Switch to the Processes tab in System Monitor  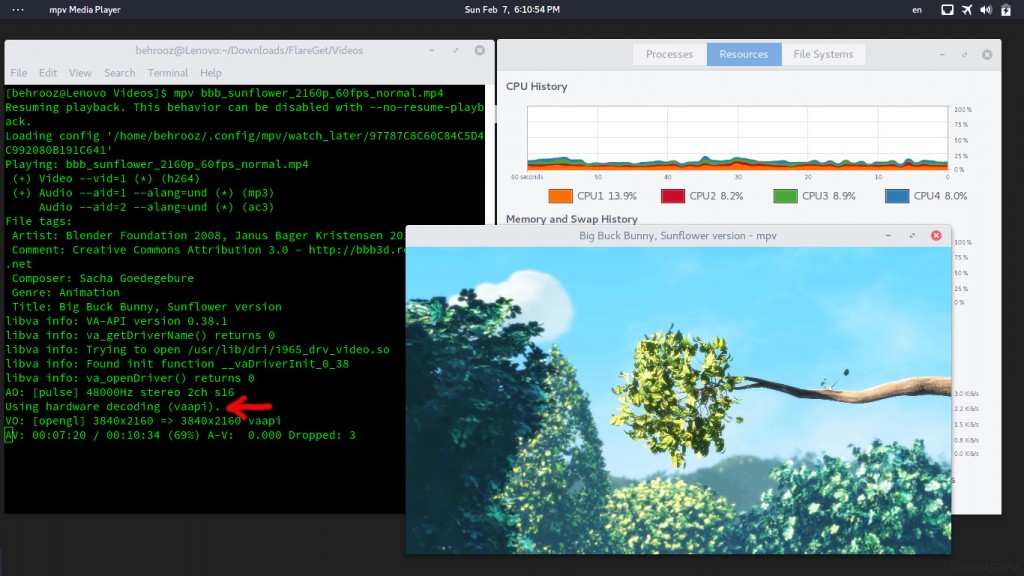tap(669, 54)
